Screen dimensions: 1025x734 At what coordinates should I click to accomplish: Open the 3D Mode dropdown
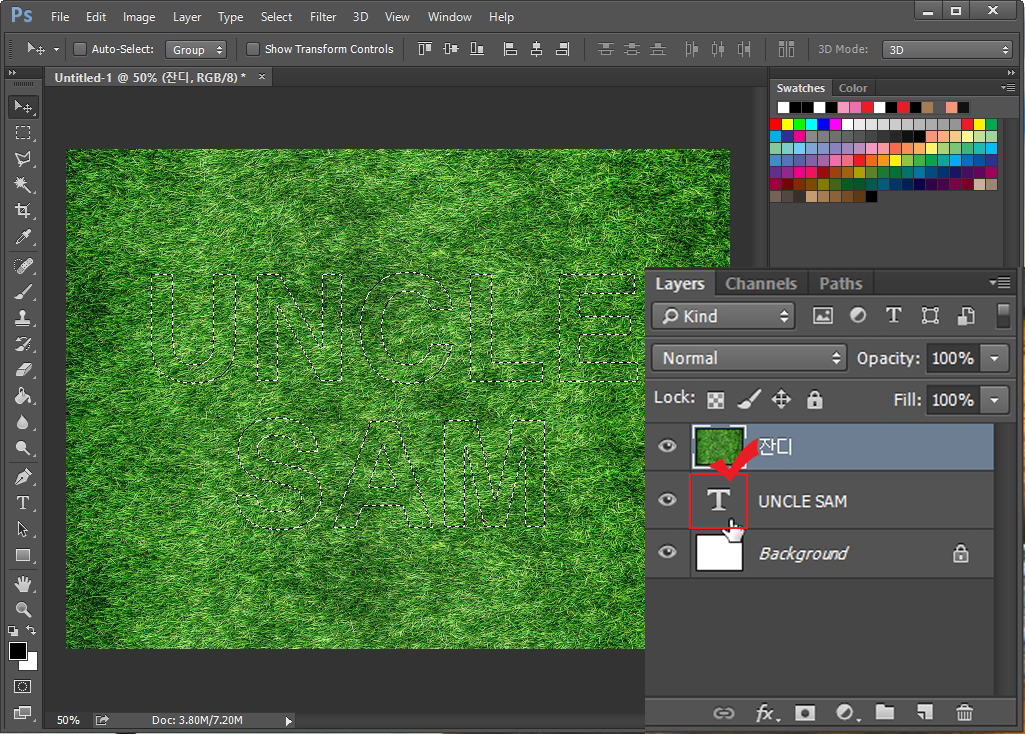click(x=947, y=50)
